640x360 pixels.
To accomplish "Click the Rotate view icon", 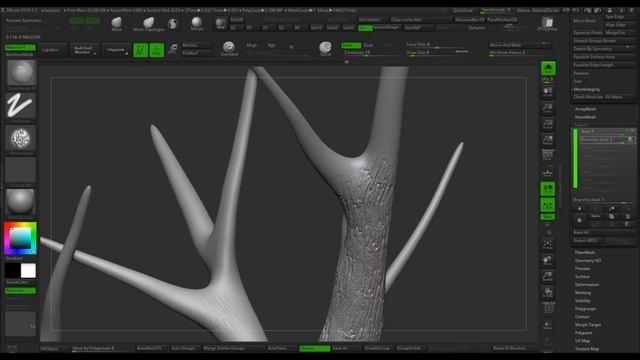I will click(x=548, y=292).
